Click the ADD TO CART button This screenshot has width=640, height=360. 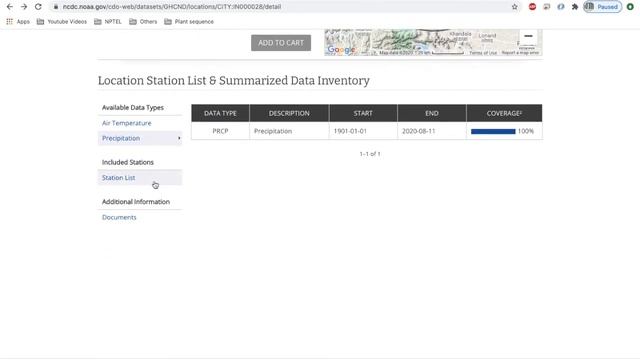[x=281, y=43]
